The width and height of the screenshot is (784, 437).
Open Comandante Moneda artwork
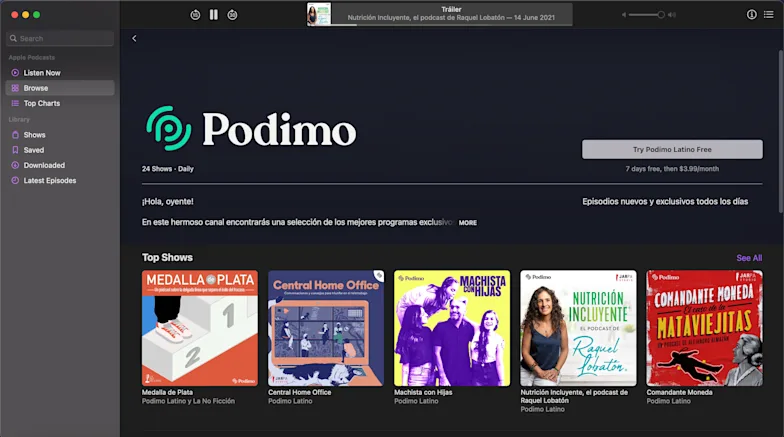704,328
